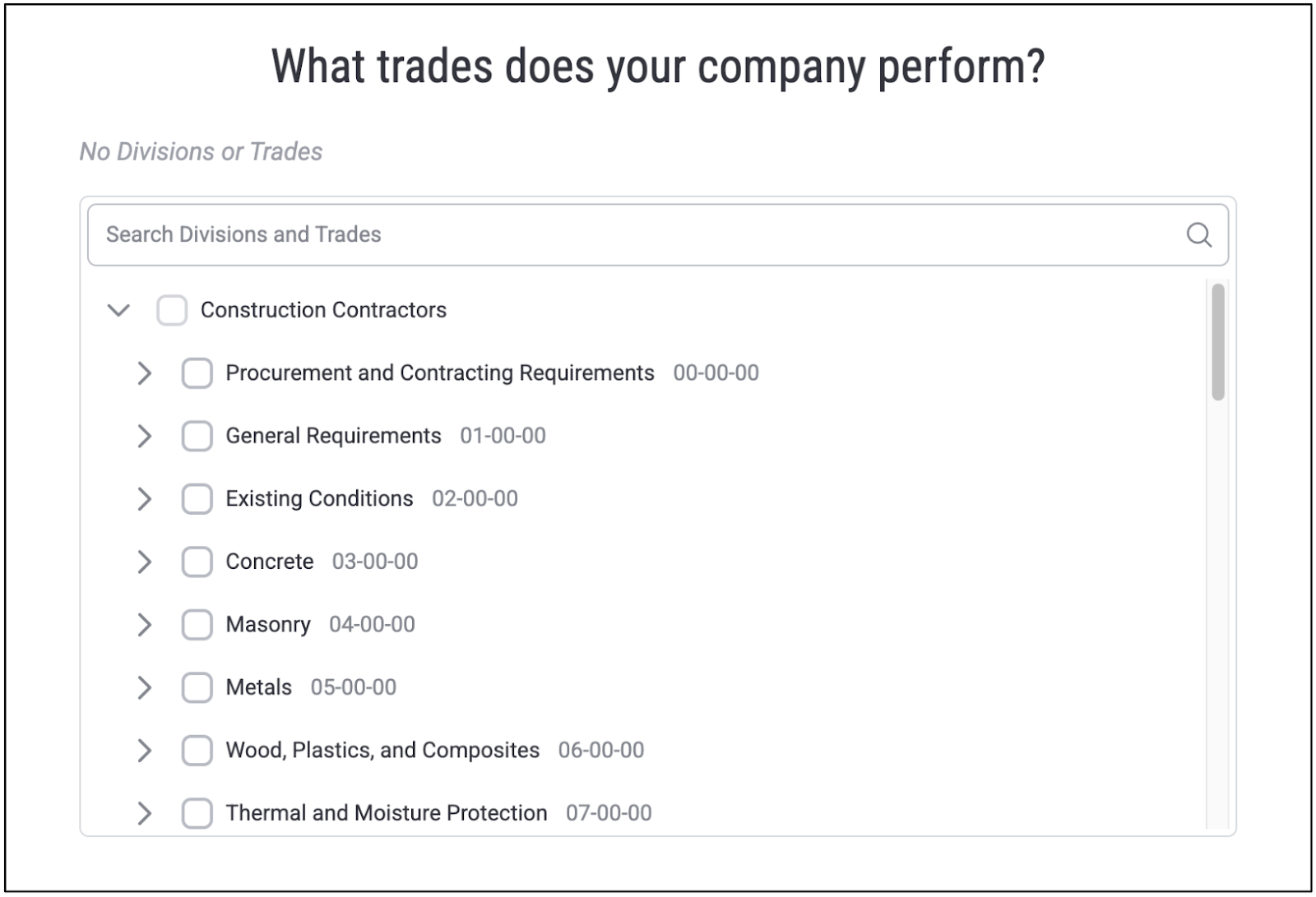The width and height of the screenshot is (1316, 897).
Task: Expand Thermal and Moisture Protection division
Action: (x=145, y=813)
